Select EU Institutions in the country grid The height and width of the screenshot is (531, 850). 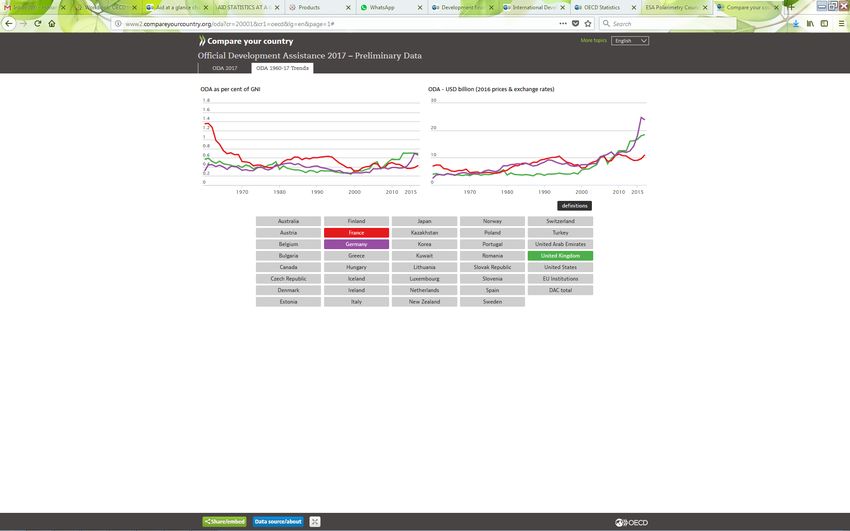pyautogui.click(x=560, y=279)
